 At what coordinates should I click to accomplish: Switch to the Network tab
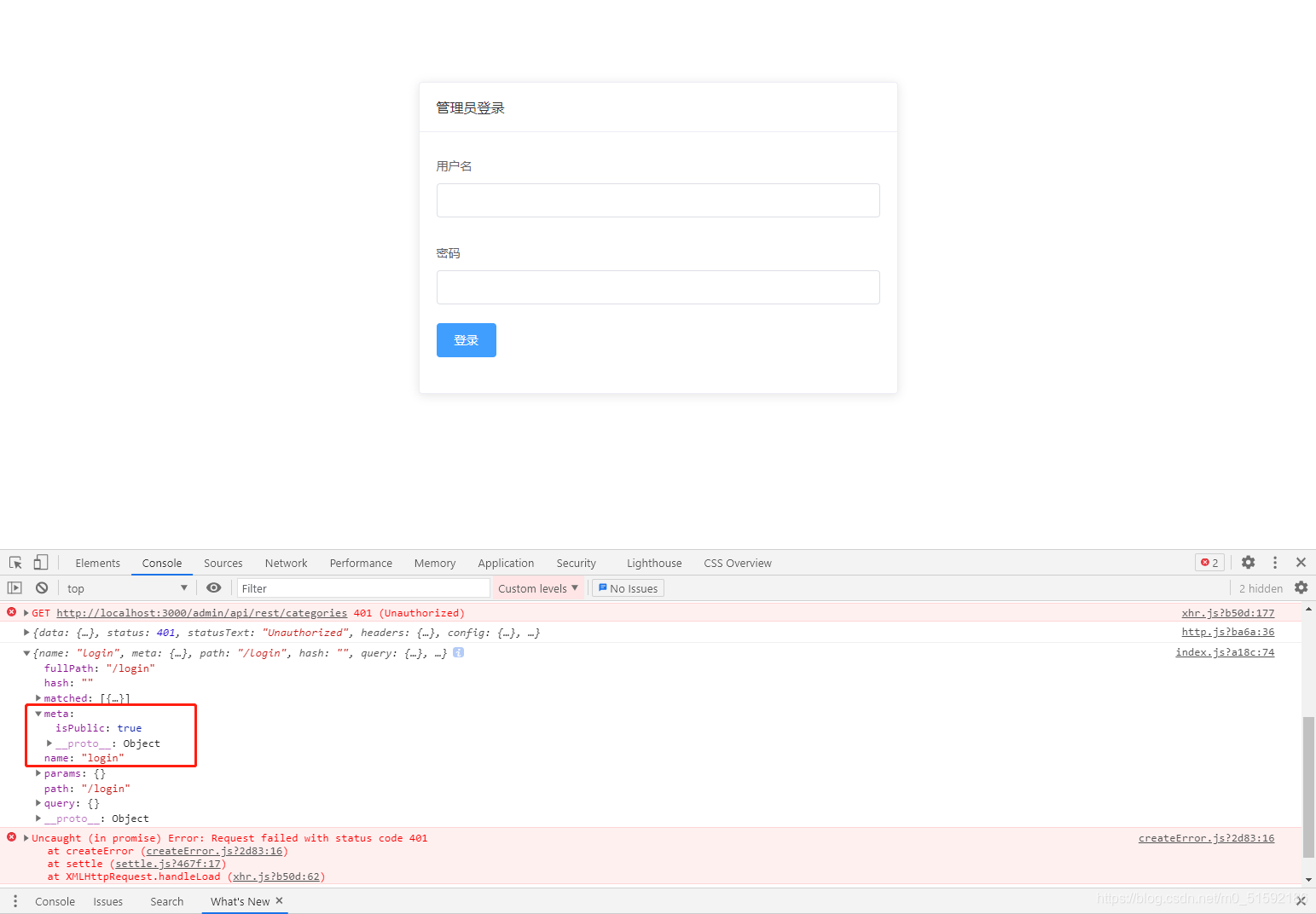(287, 563)
